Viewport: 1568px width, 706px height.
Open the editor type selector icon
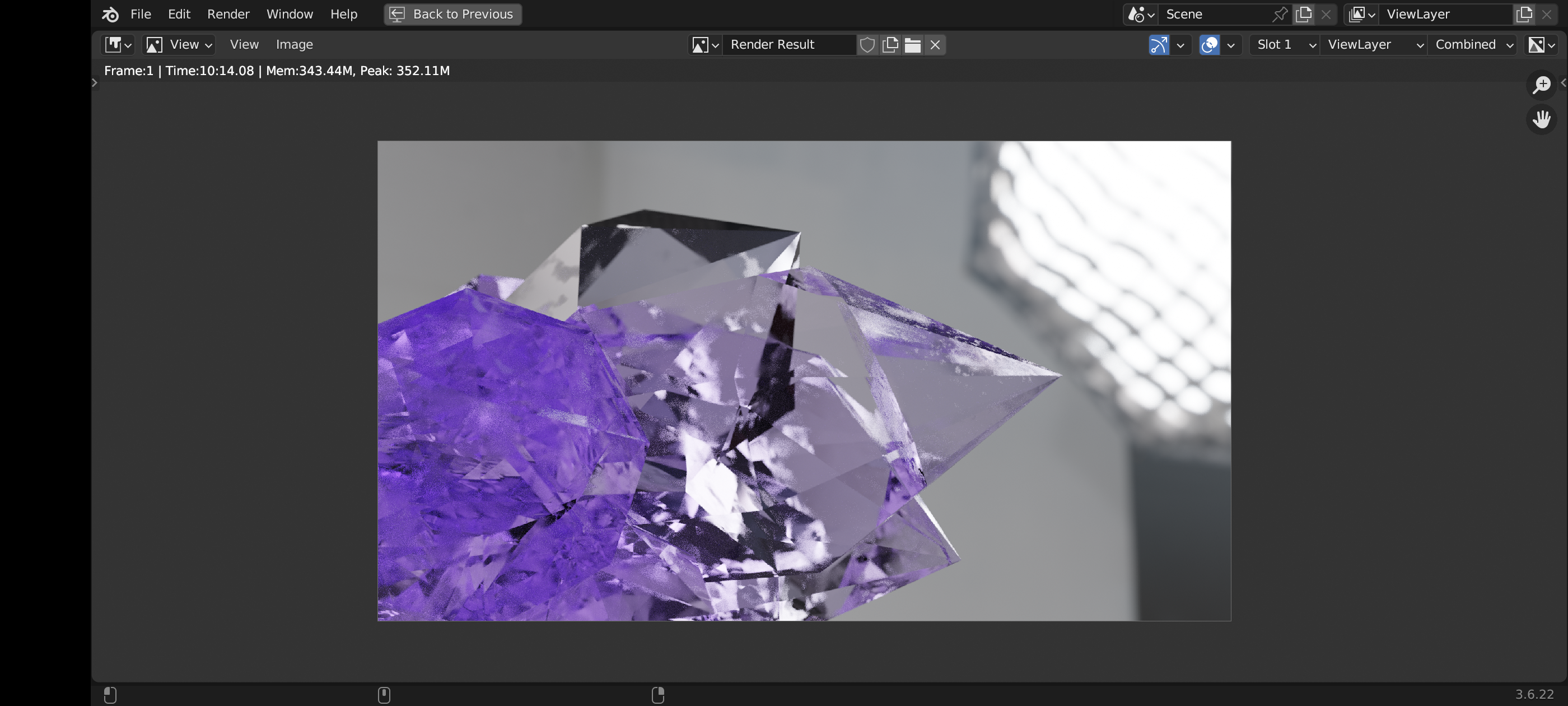[118, 44]
